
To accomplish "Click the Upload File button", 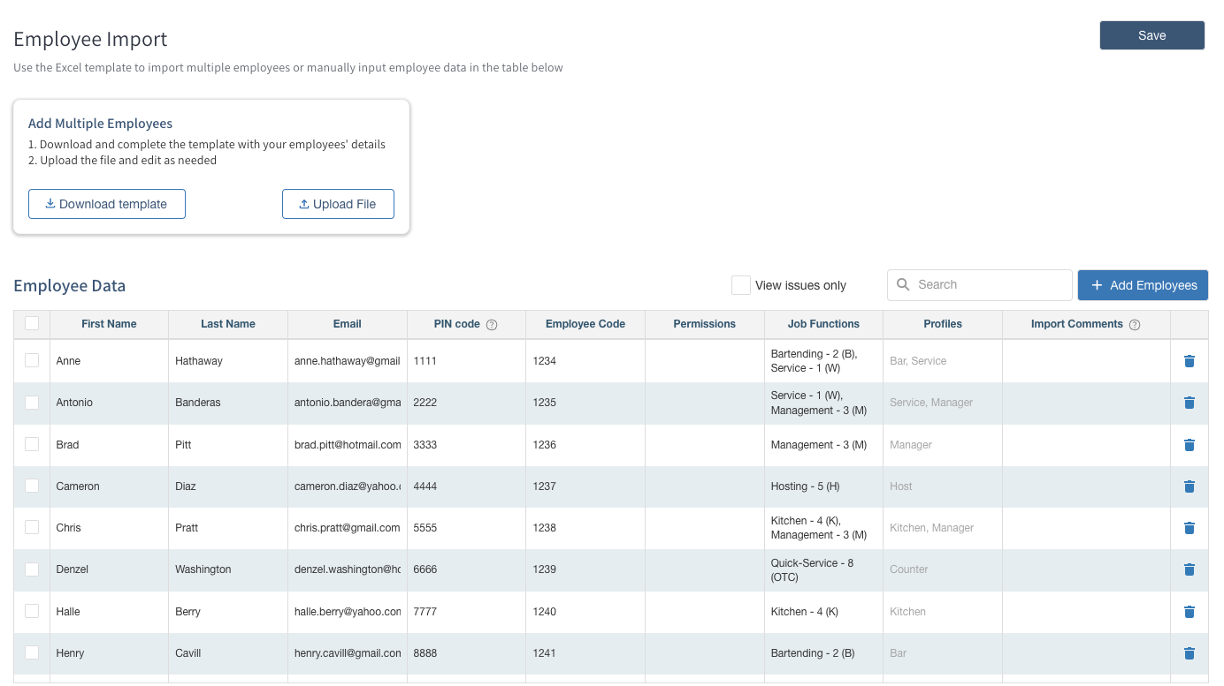I will [x=338, y=204].
